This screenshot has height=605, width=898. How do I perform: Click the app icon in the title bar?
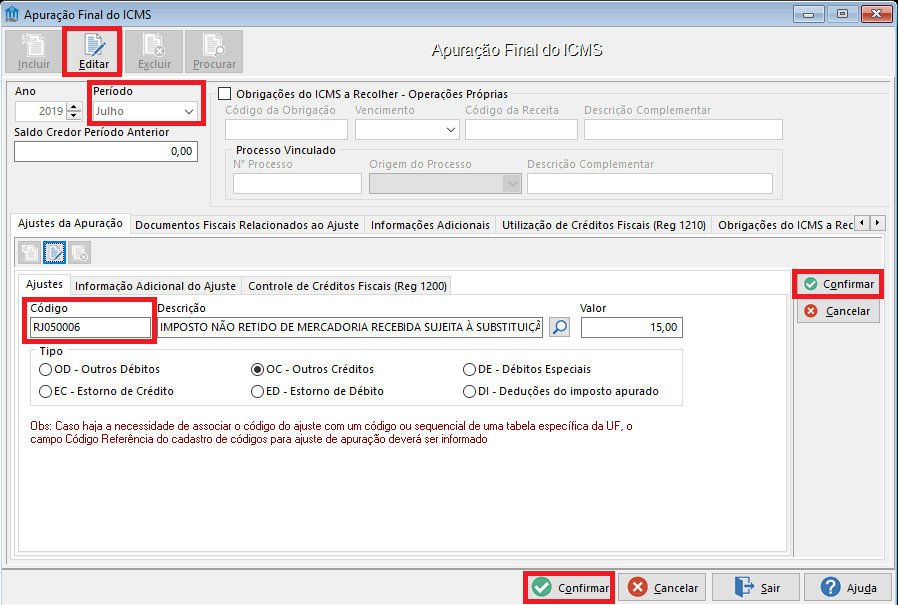click(11, 14)
